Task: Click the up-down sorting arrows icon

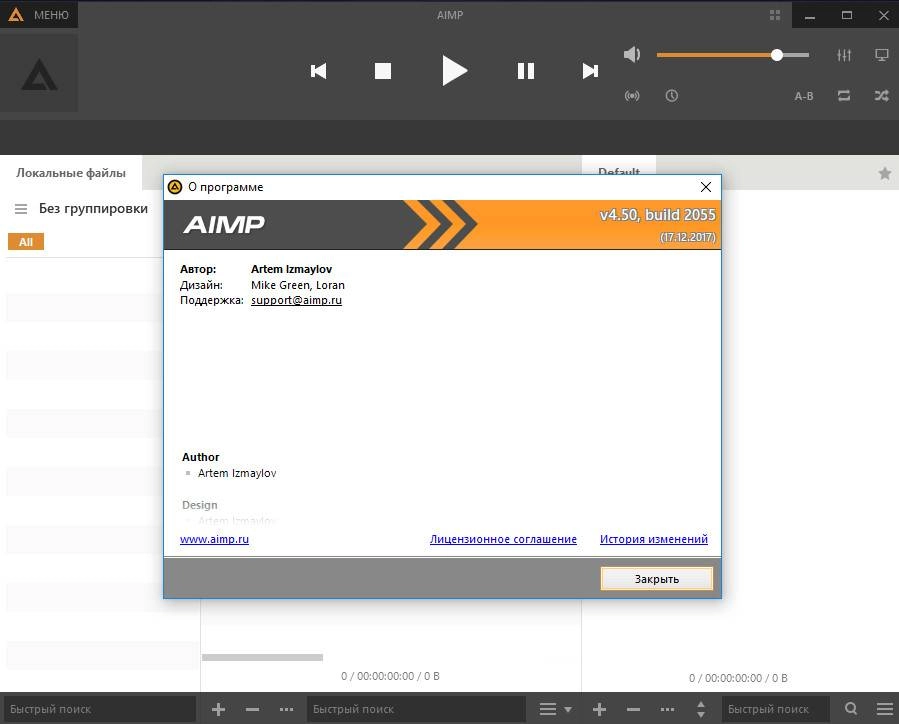Action: point(701,710)
